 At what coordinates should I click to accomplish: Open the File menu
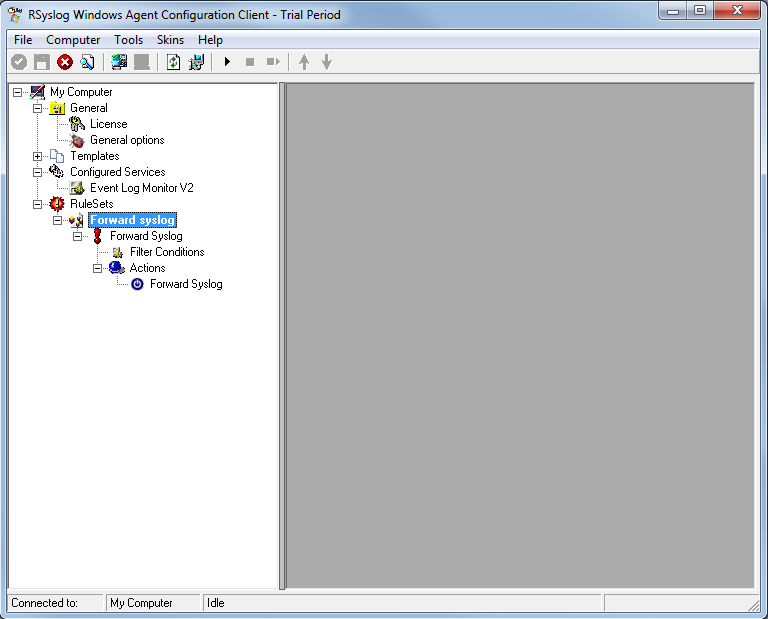tap(23, 40)
